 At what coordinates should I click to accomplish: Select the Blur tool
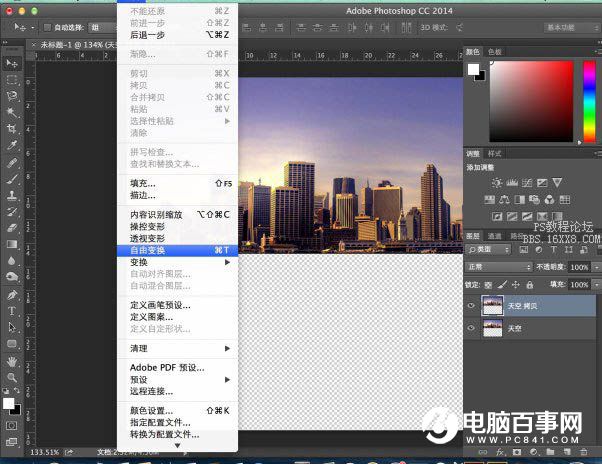(12, 261)
